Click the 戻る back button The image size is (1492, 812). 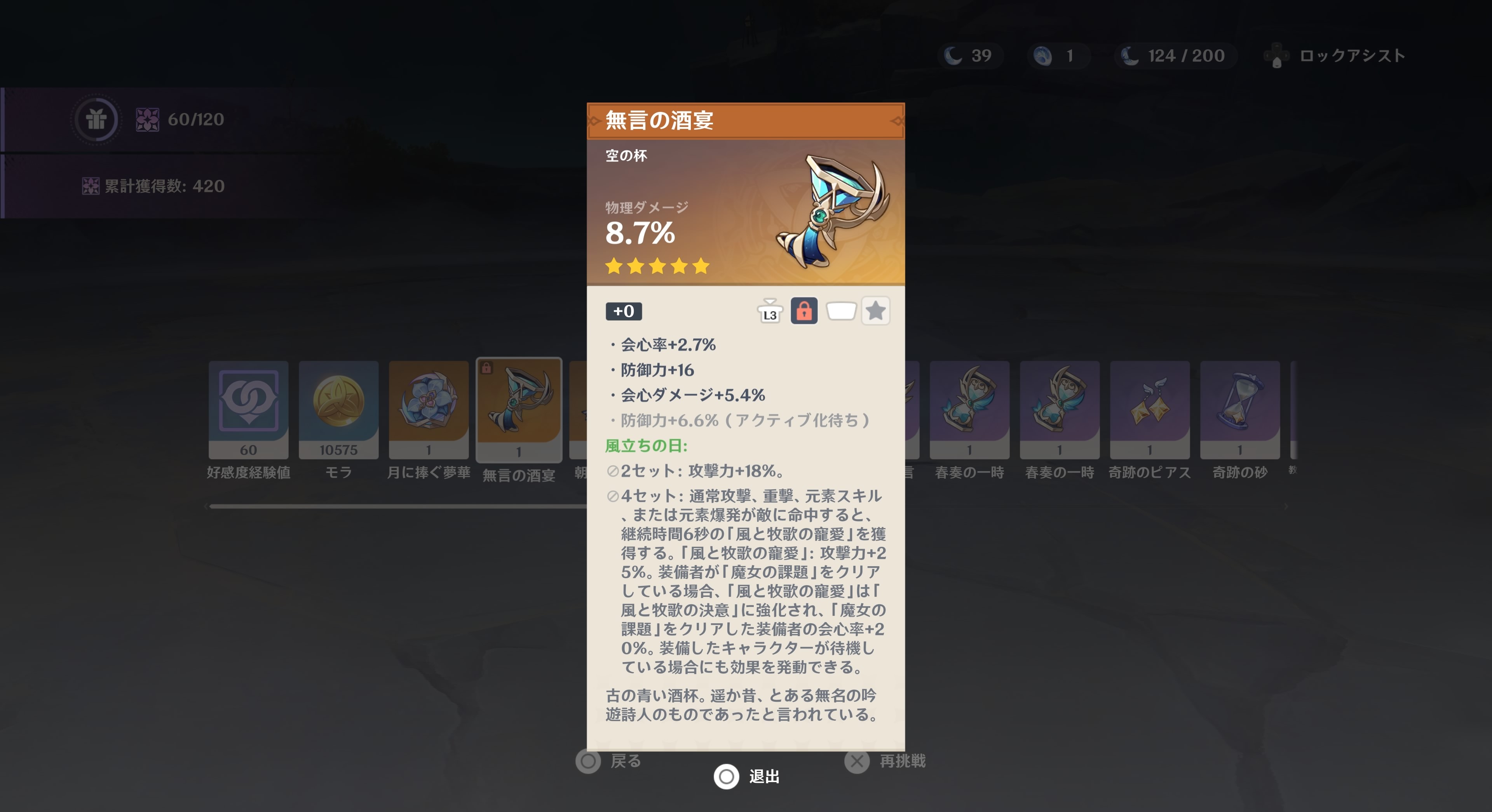tap(609, 761)
